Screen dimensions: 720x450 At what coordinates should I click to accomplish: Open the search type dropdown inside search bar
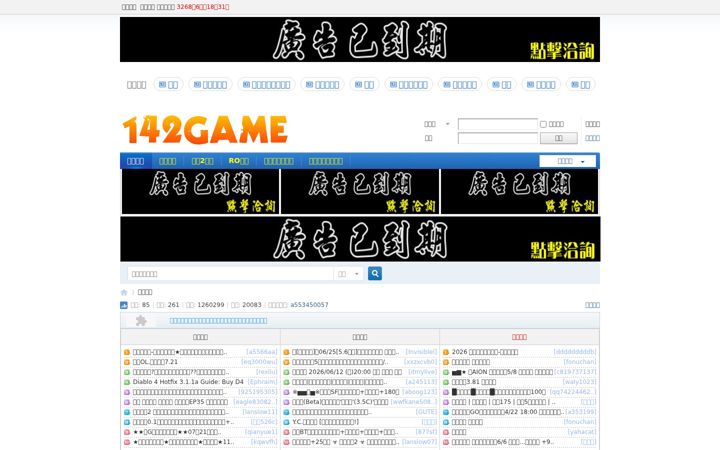[x=348, y=274]
